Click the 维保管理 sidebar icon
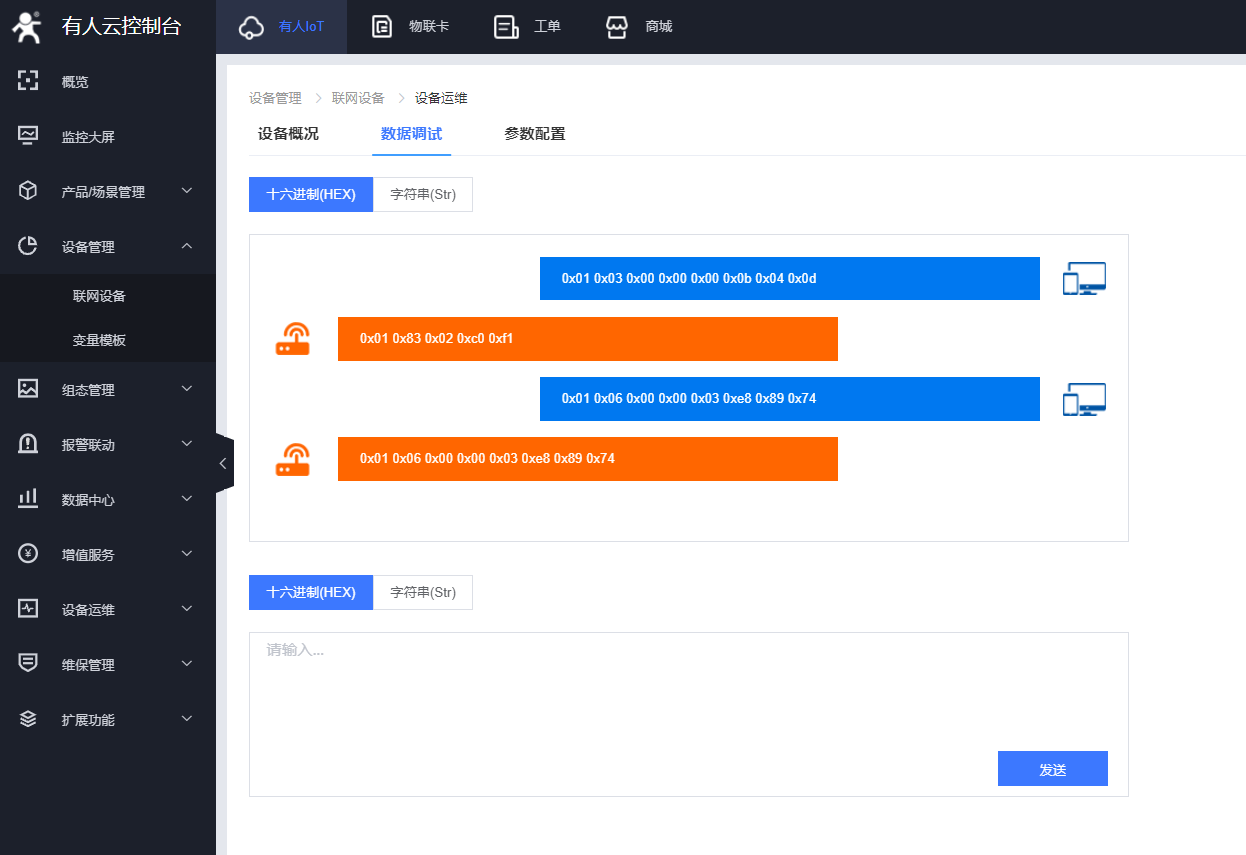The width and height of the screenshot is (1246, 855). click(x=28, y=664)
